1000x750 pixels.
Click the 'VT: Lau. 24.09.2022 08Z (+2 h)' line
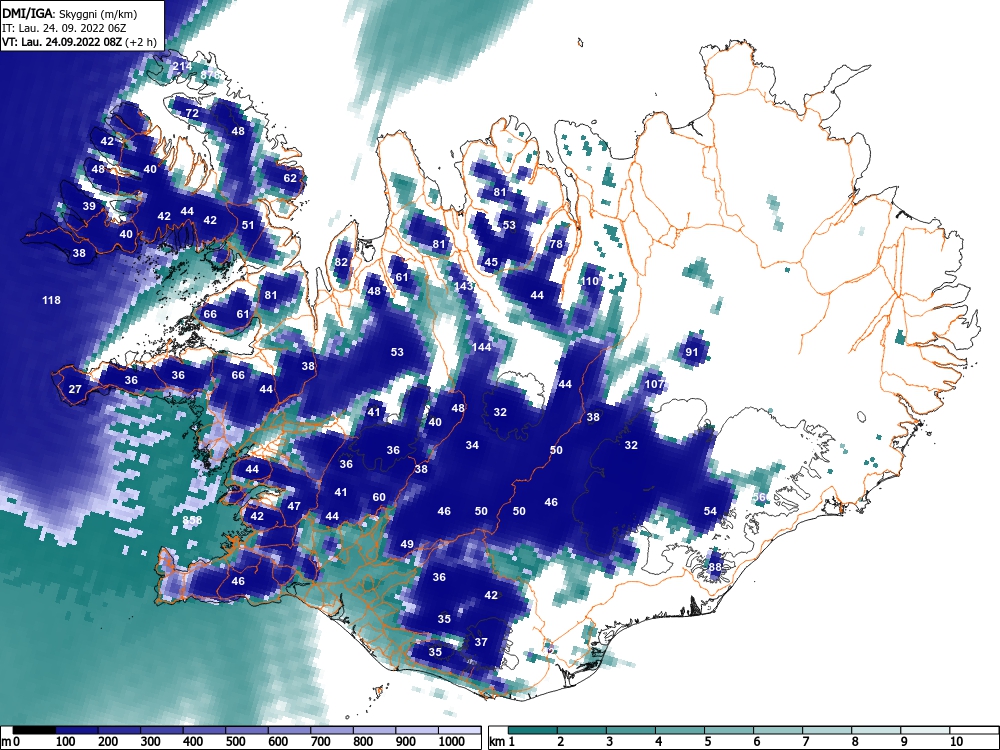[x=78, y=42]
